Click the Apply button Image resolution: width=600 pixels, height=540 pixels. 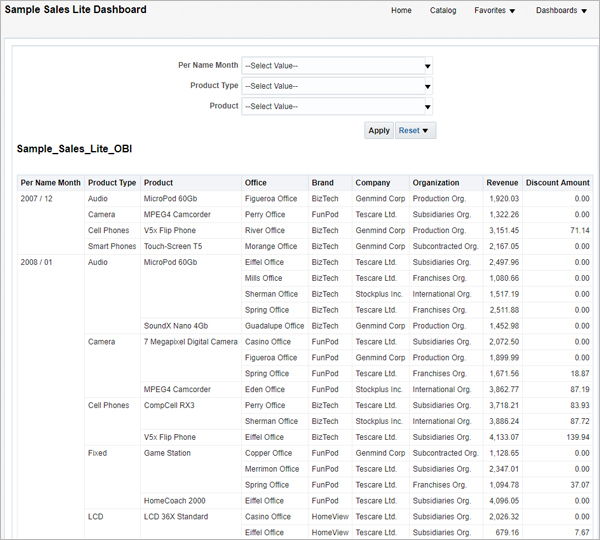[x=379, y=131]
